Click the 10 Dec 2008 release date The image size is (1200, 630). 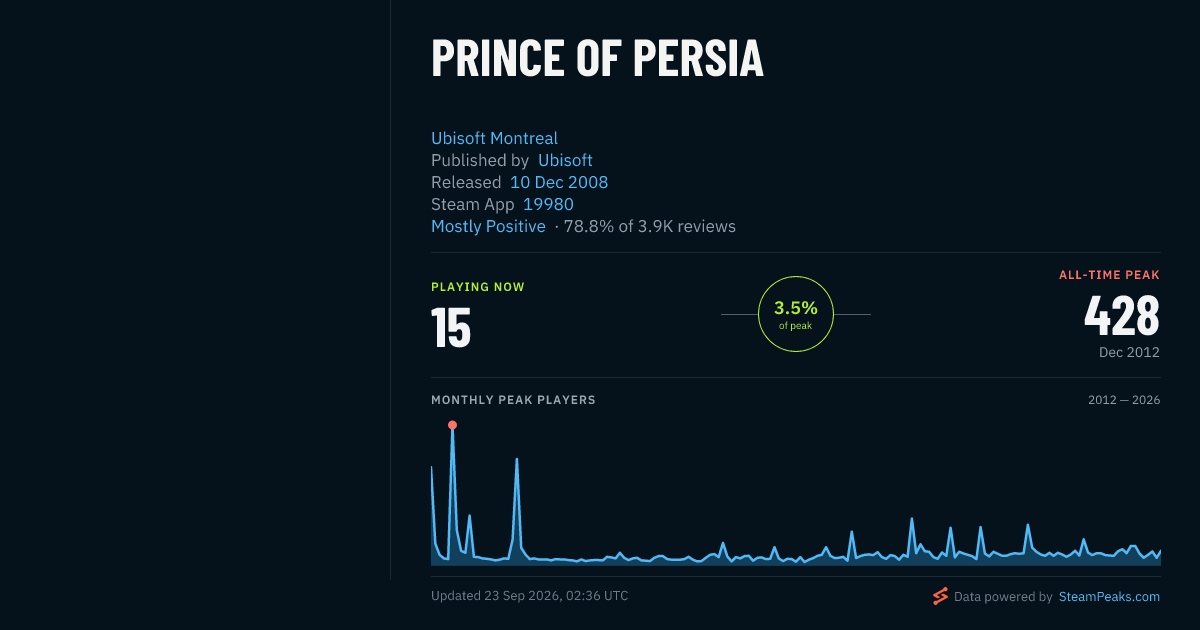[559, 182]
